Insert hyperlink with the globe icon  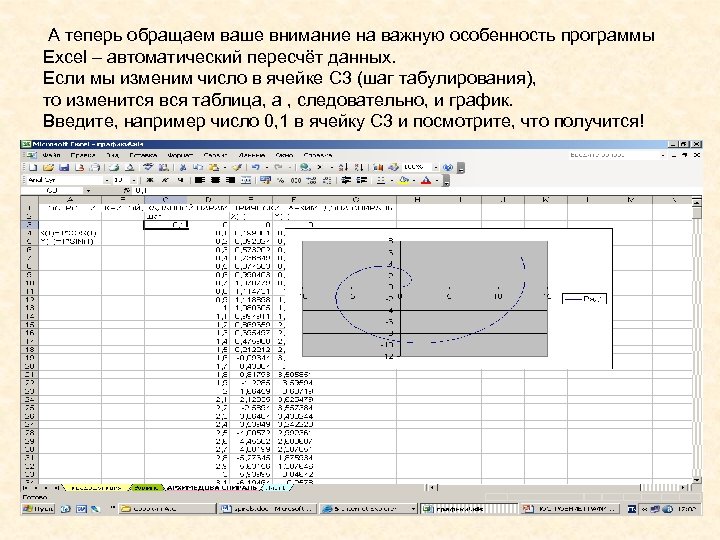(x=304, y=167)
